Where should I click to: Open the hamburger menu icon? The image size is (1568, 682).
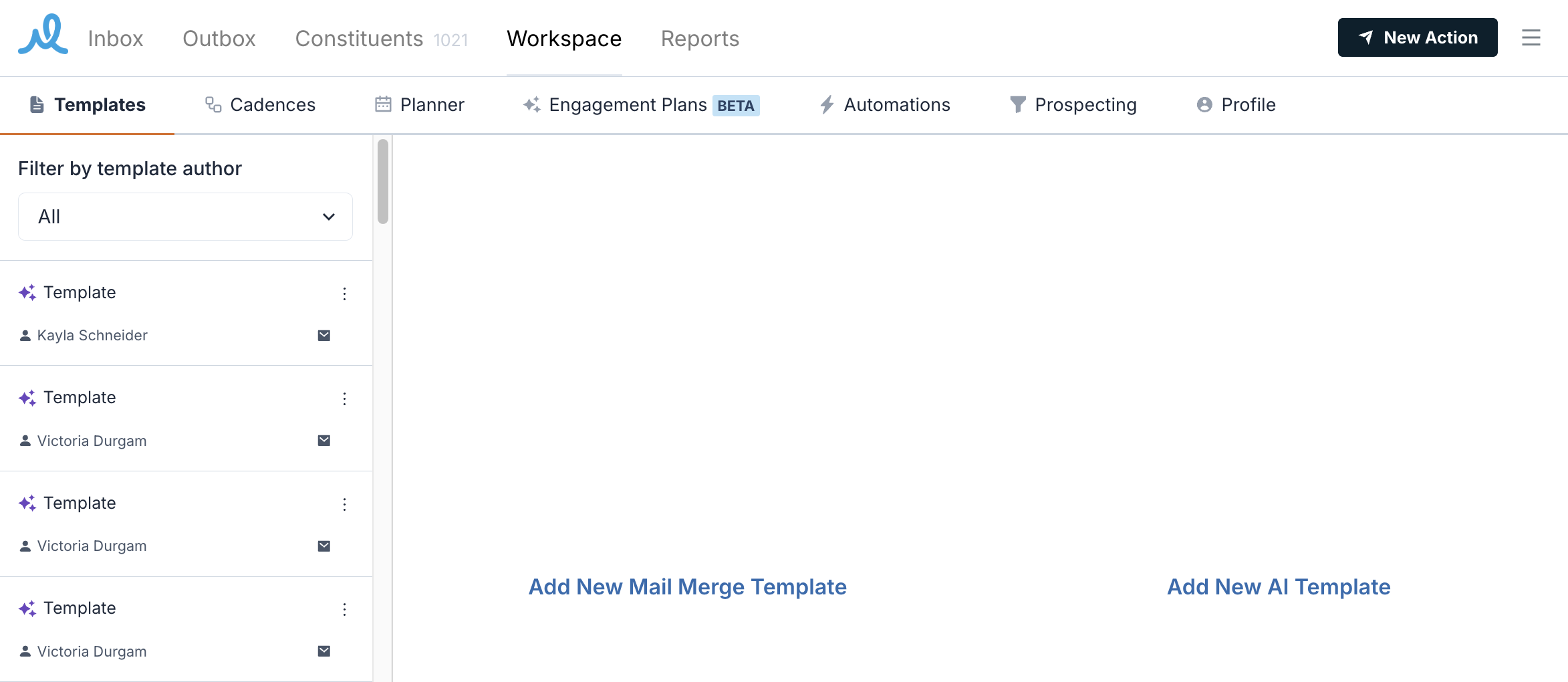click(x=1531, y=37)
